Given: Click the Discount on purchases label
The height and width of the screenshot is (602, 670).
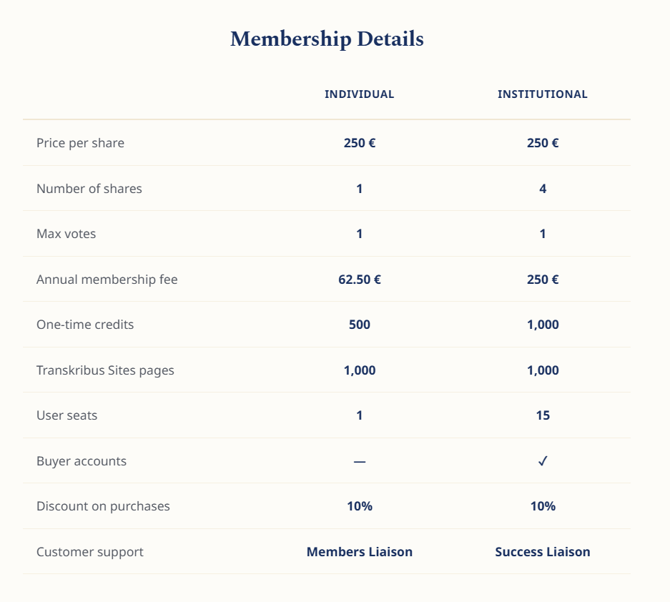Looking at the screenshot, I should click(103, 506).
